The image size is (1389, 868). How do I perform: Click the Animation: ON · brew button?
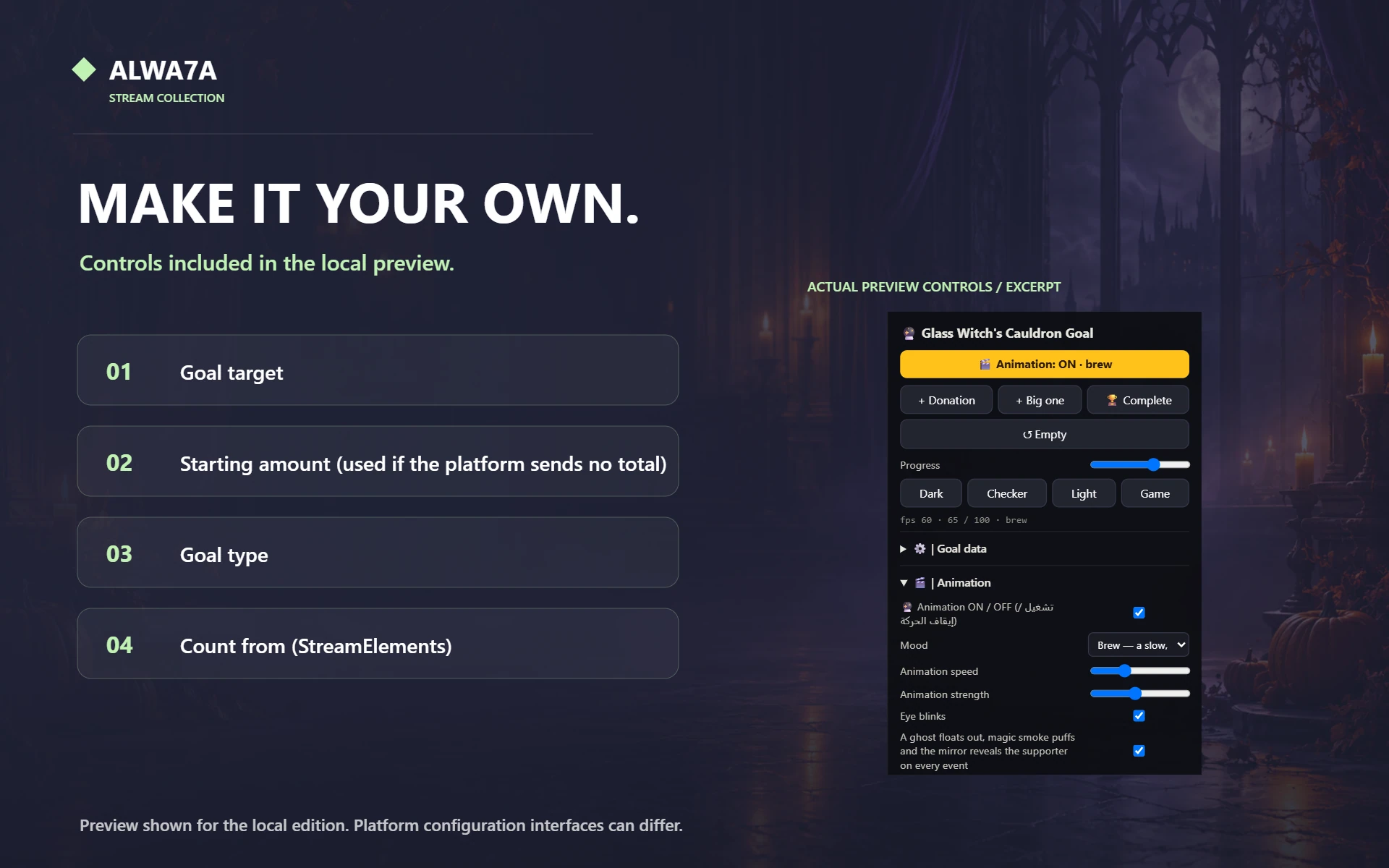coord(1044,365)
